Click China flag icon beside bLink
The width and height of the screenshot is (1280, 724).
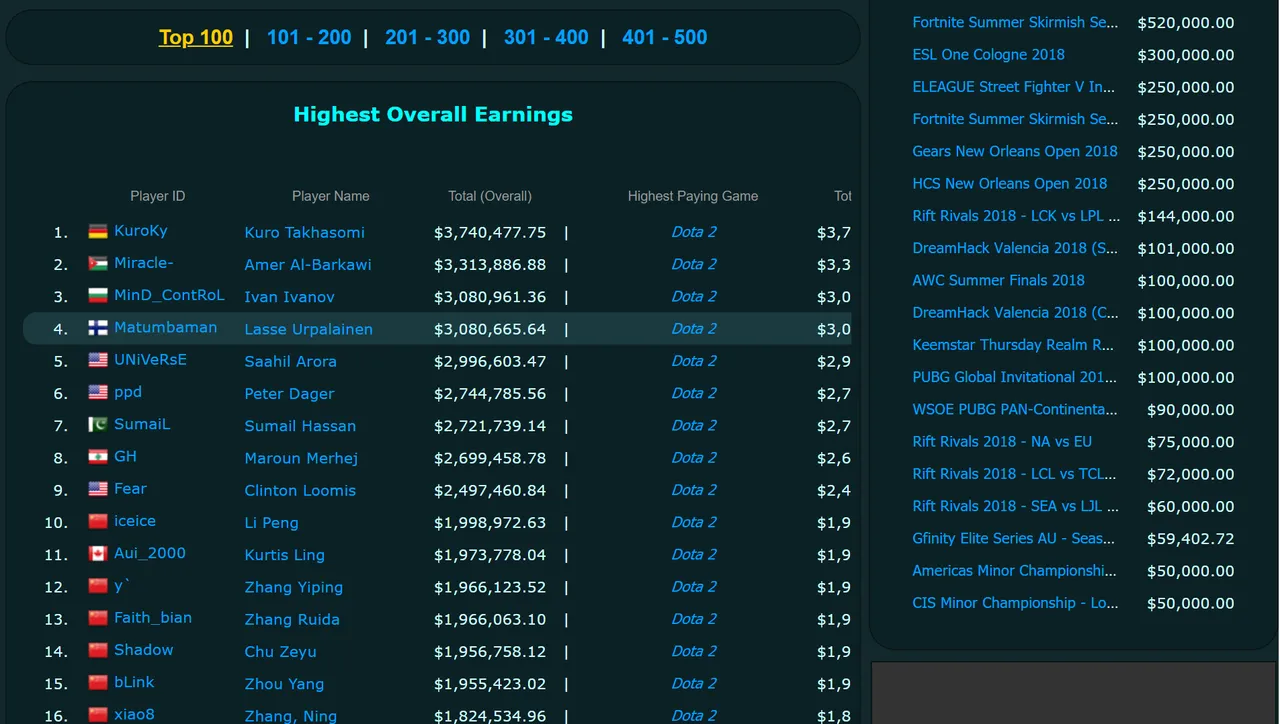(98, 683)
